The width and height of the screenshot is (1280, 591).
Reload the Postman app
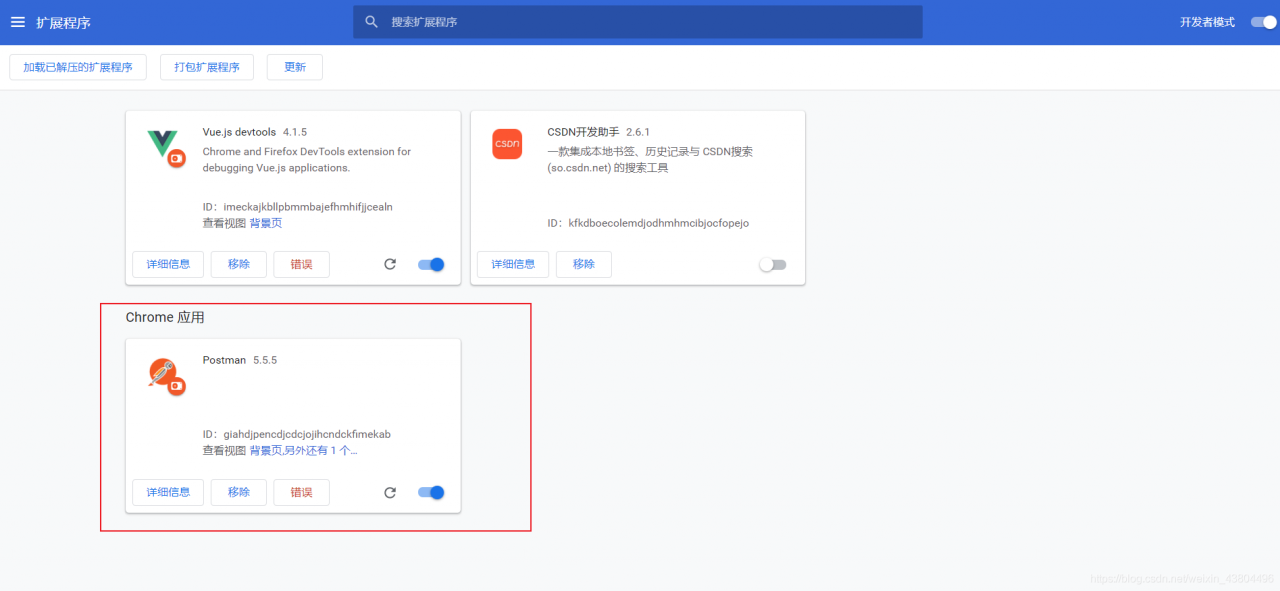click(390, 492)
